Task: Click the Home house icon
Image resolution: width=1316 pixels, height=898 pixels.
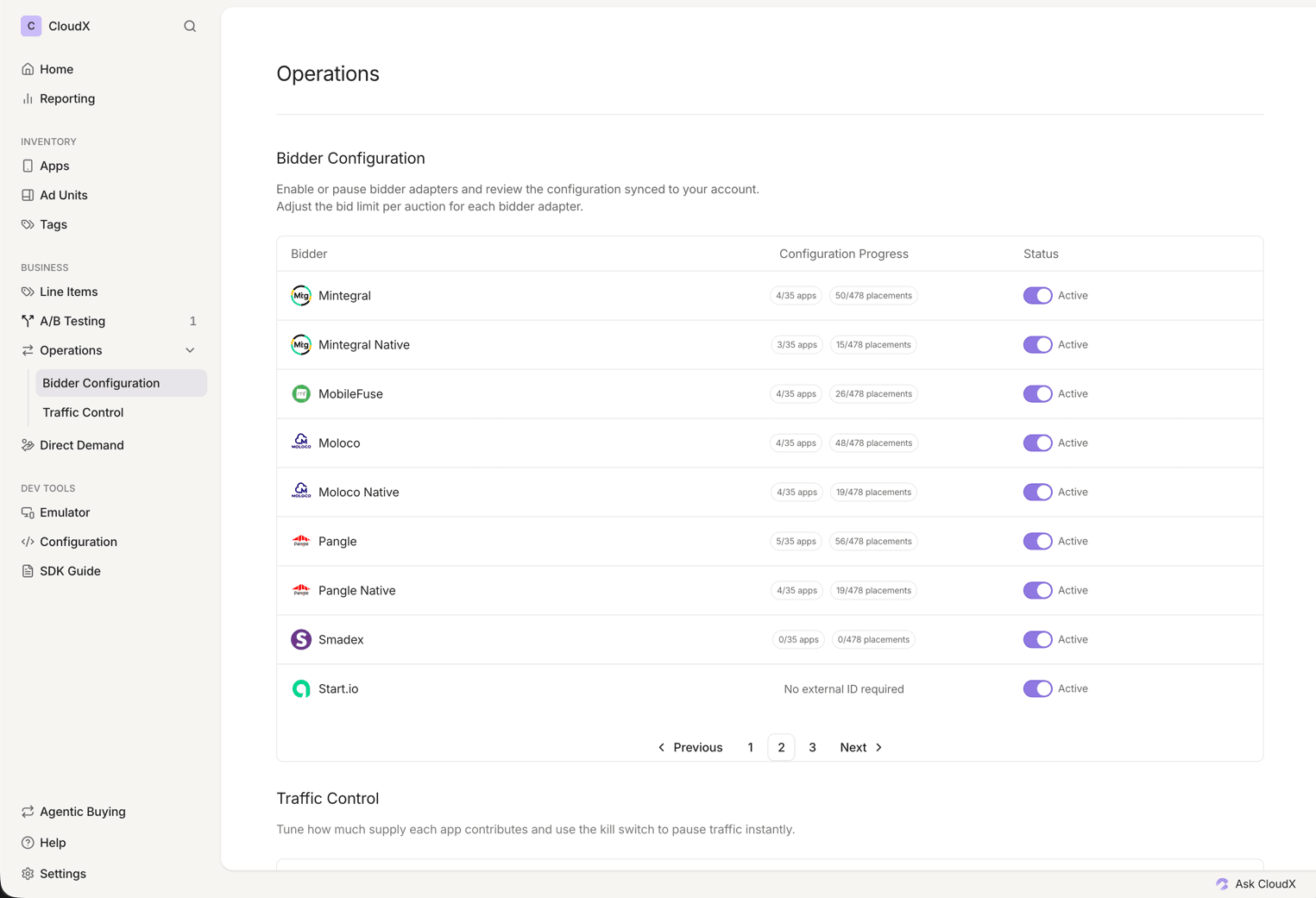Action: point(28,69)
